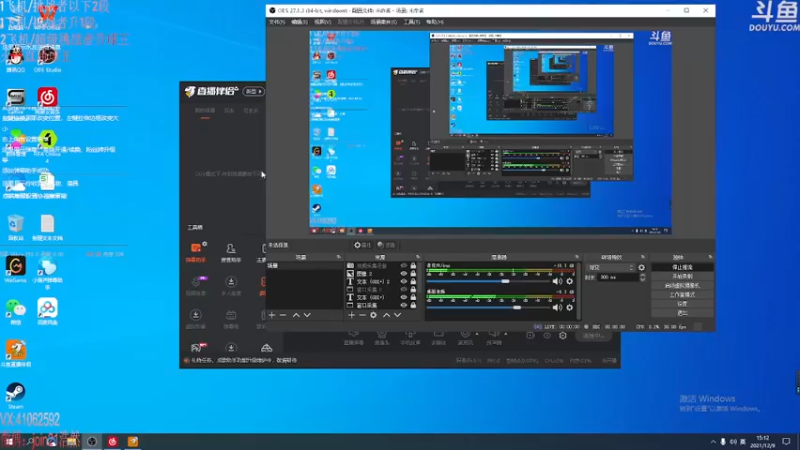Click 属性 button above the docks

(363, 245)
